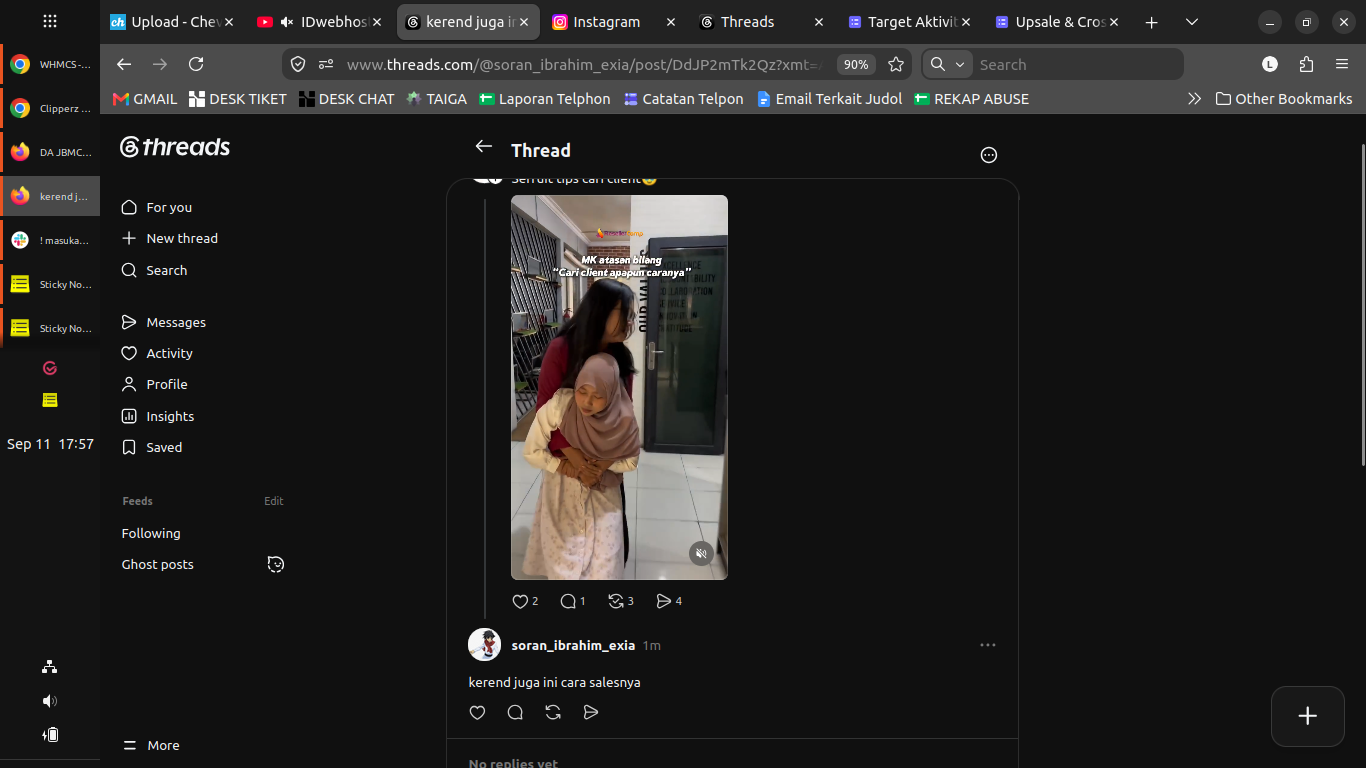Open three-dot menu on soran_ibrahim_exia reply

coord(988,645)
